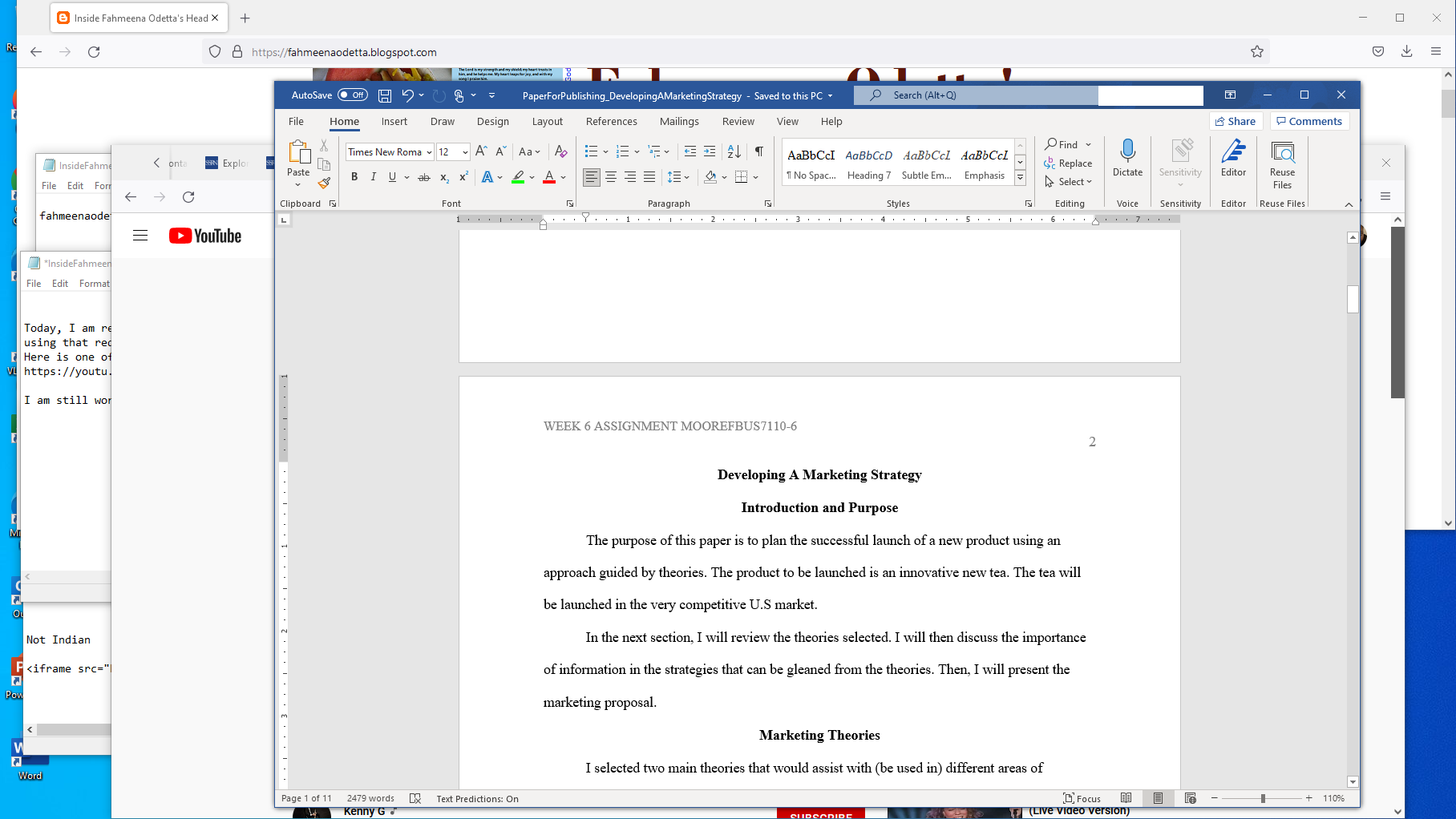
Task: Click the Firefox address bar URL
Action: point(344,52)
